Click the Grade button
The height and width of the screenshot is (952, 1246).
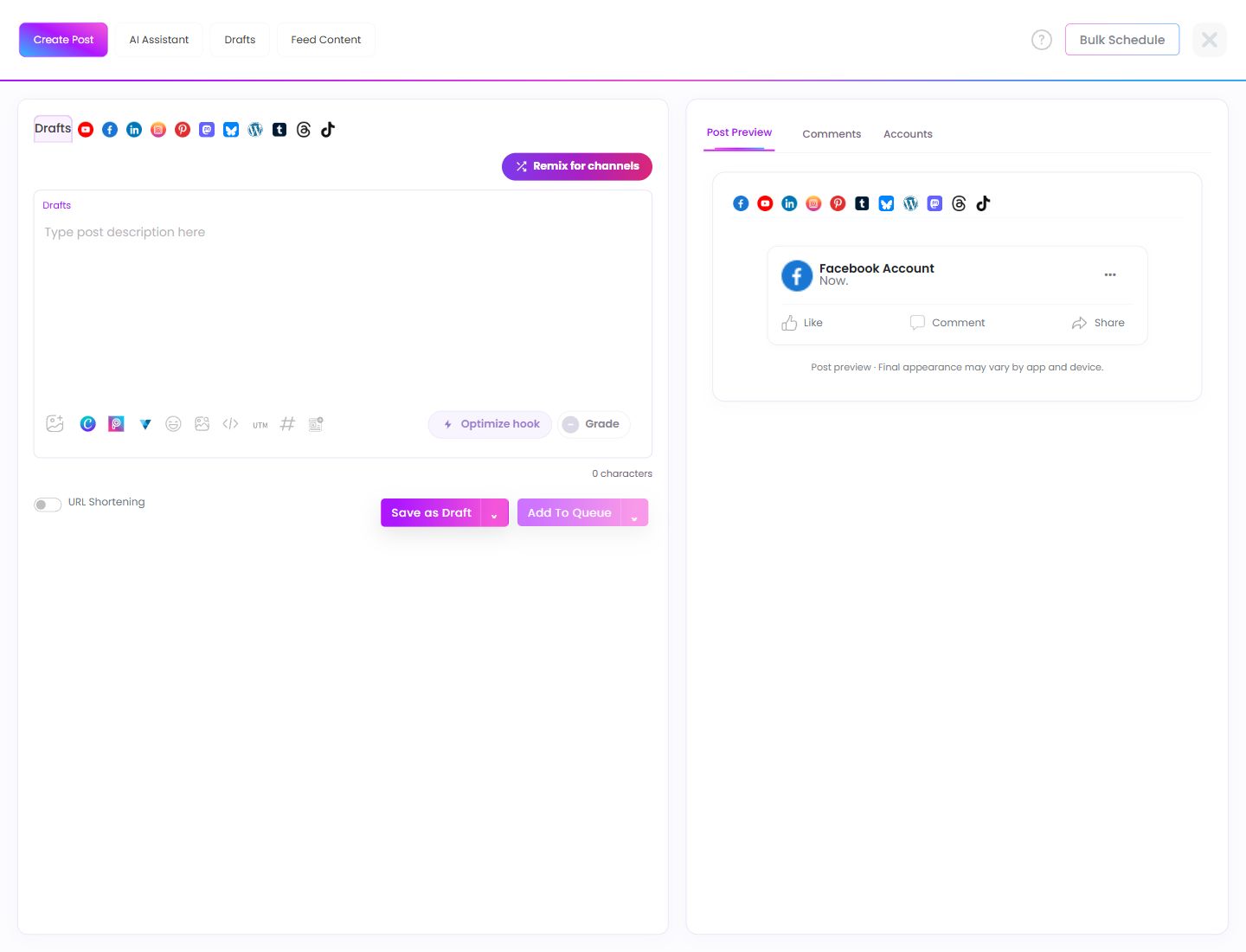594,424
